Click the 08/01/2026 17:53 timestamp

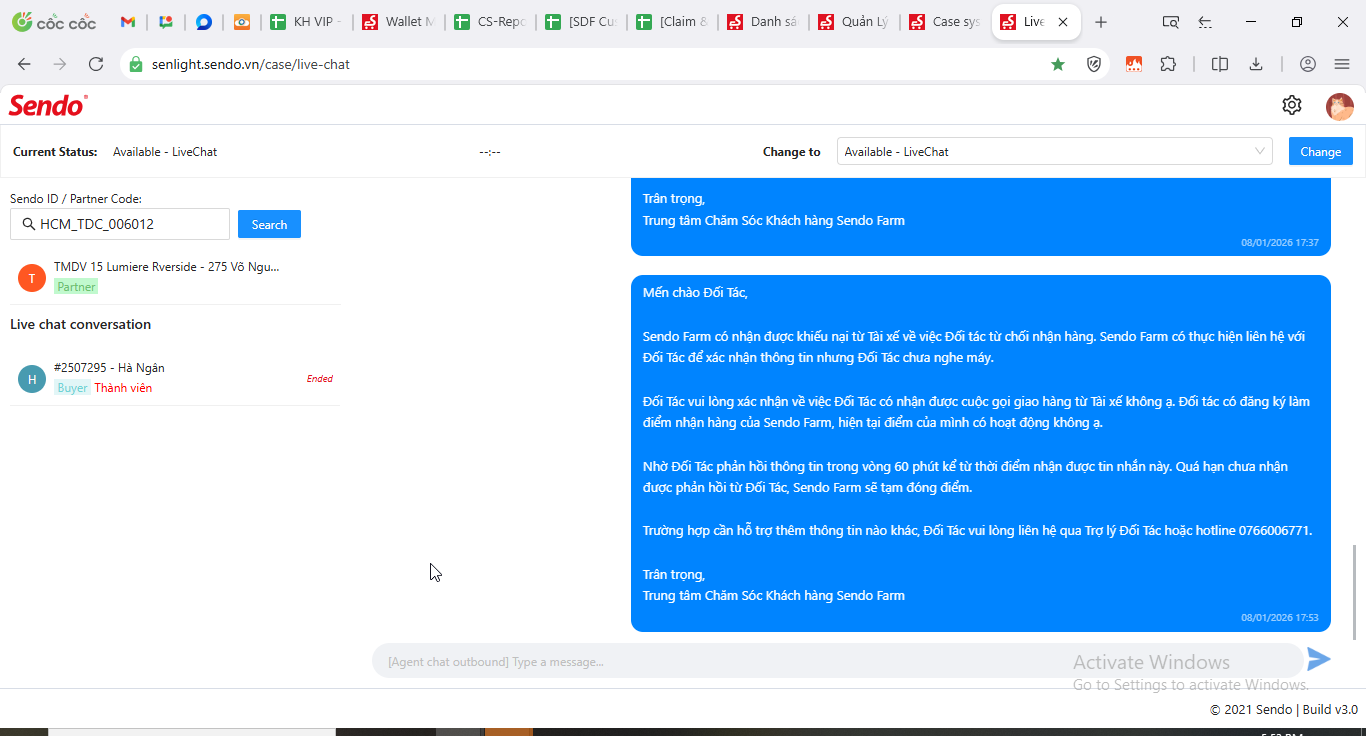tap(1280, 618)
